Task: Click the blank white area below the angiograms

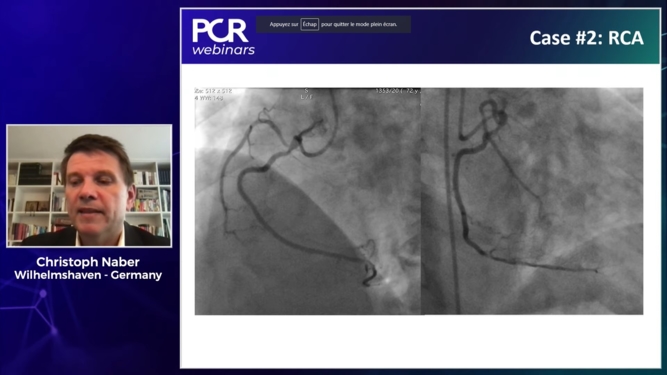Action: coord(420,341)
